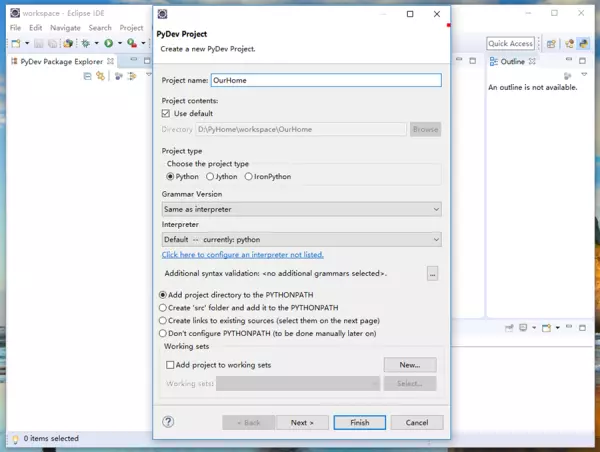Open the Interpreter dropdown
Viewport: 600px width, 452px height.
(302, 240)
